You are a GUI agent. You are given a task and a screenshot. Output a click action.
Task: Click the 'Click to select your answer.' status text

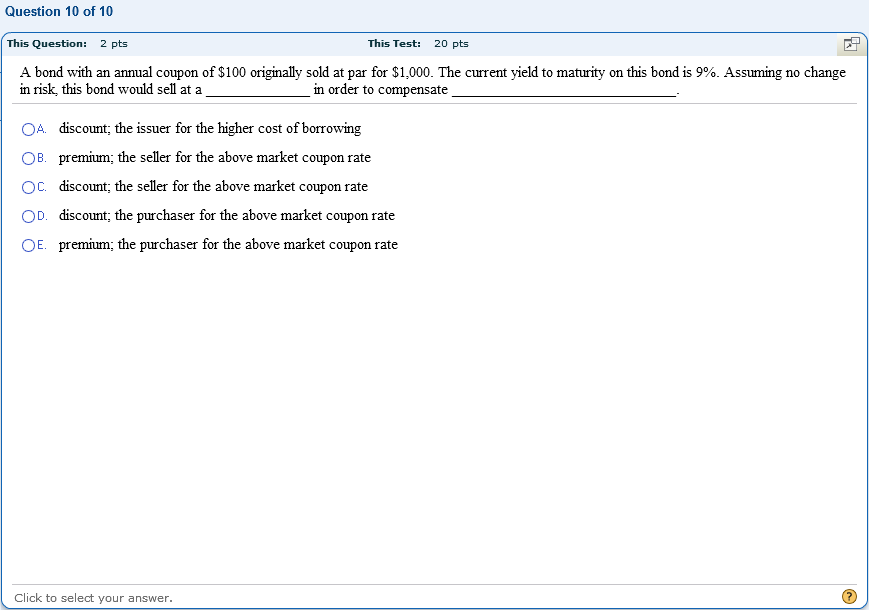(93, 598)
